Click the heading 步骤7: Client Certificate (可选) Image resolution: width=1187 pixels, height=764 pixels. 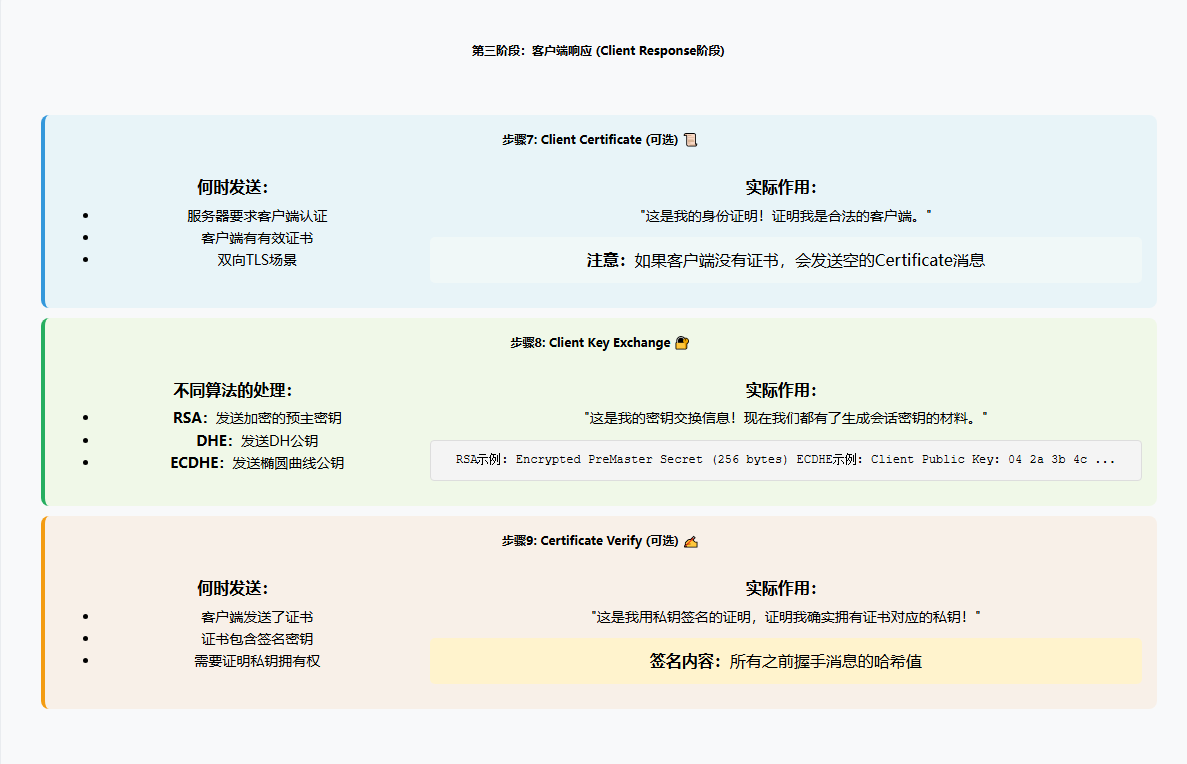tap(590, 140)
